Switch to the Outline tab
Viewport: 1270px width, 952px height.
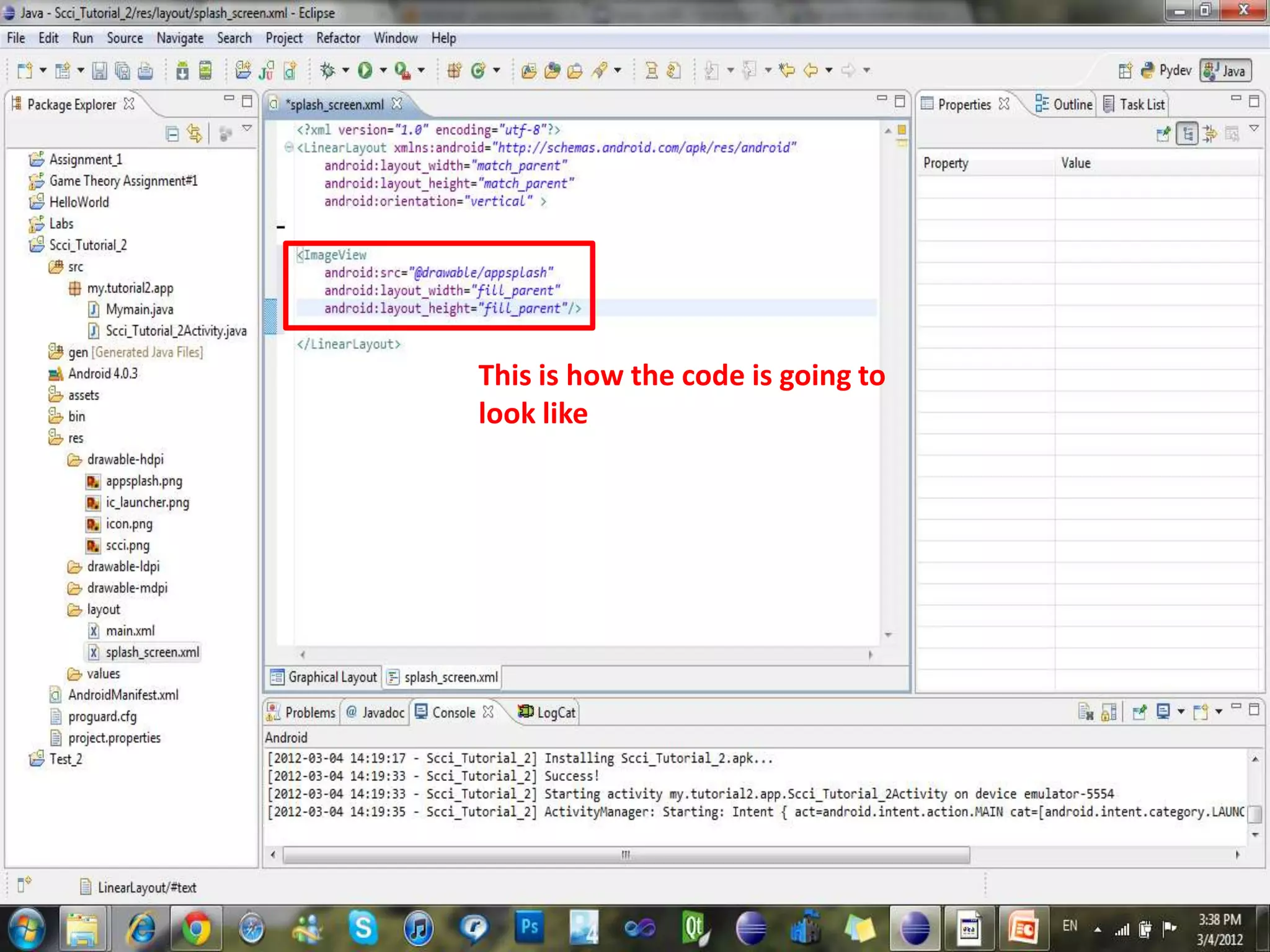coord(1064,104)
